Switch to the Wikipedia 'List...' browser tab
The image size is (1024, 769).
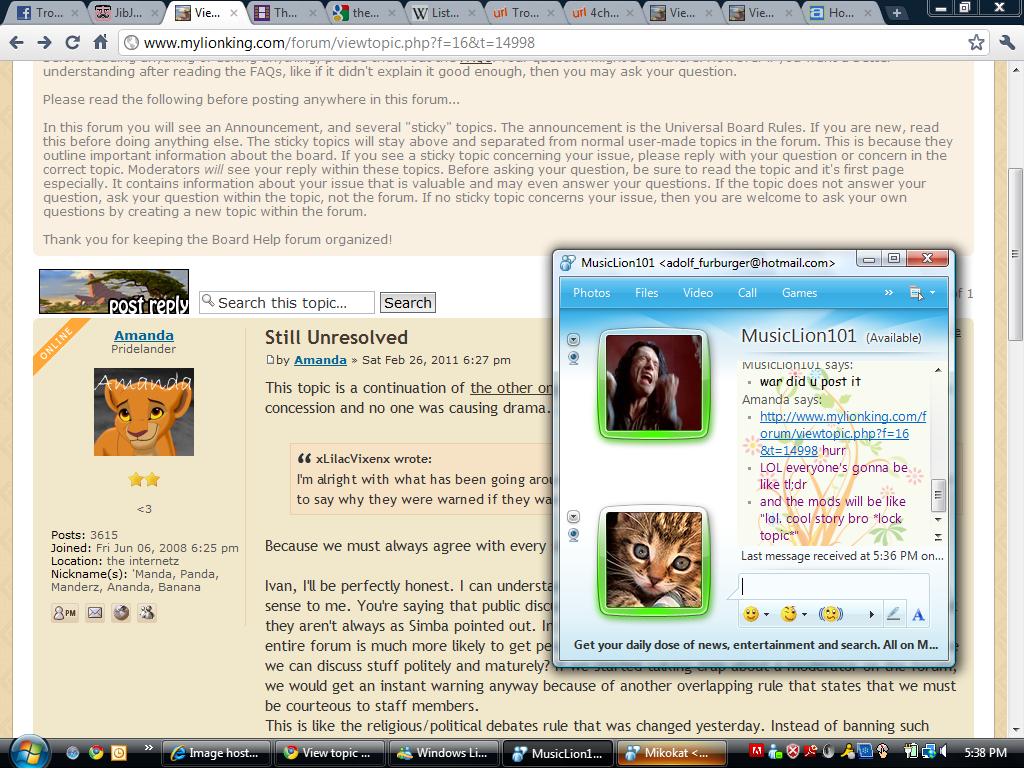(x=436, y=13)
